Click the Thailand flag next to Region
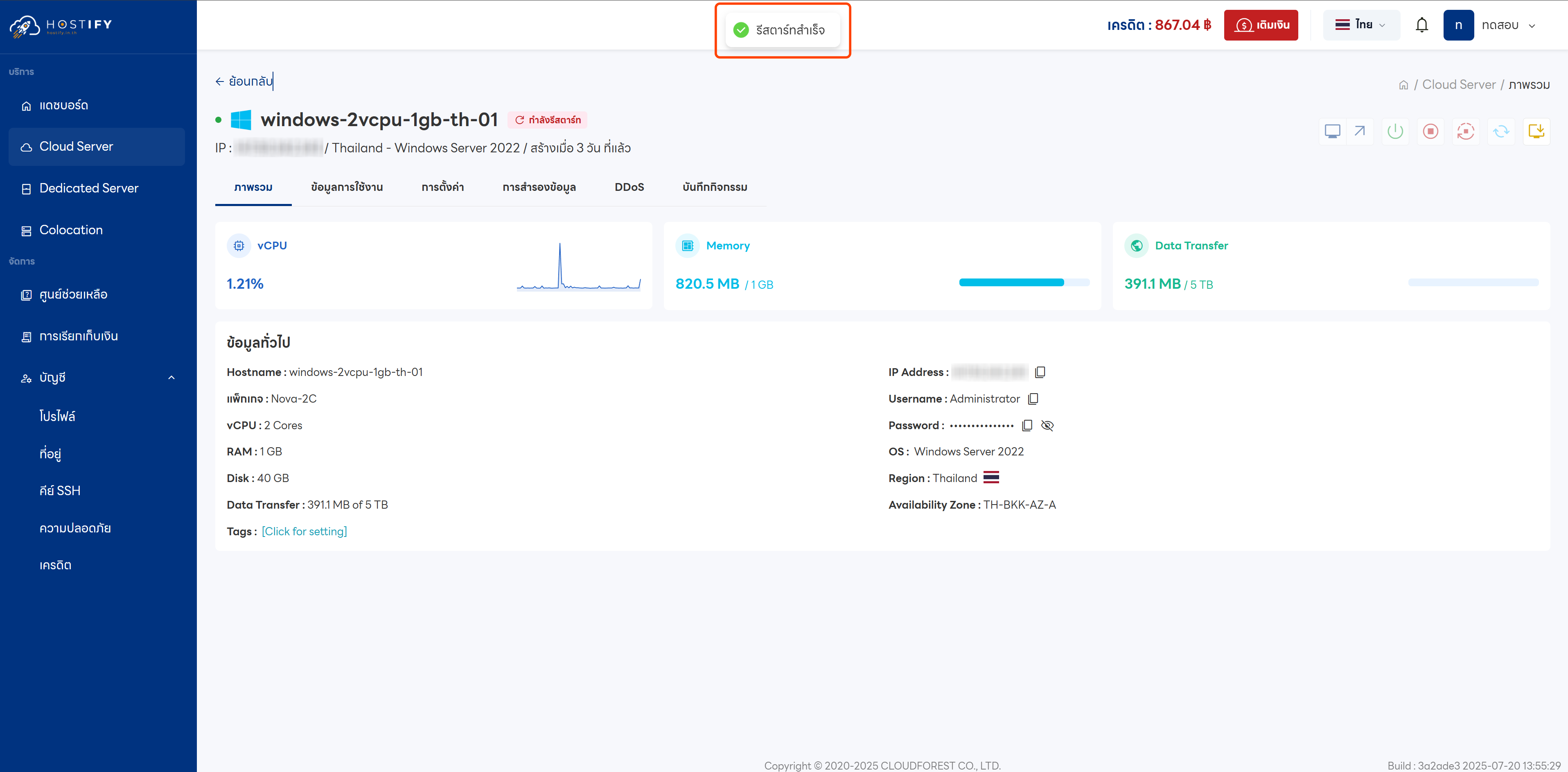1568x772 pixels. (x=991, y=478)
